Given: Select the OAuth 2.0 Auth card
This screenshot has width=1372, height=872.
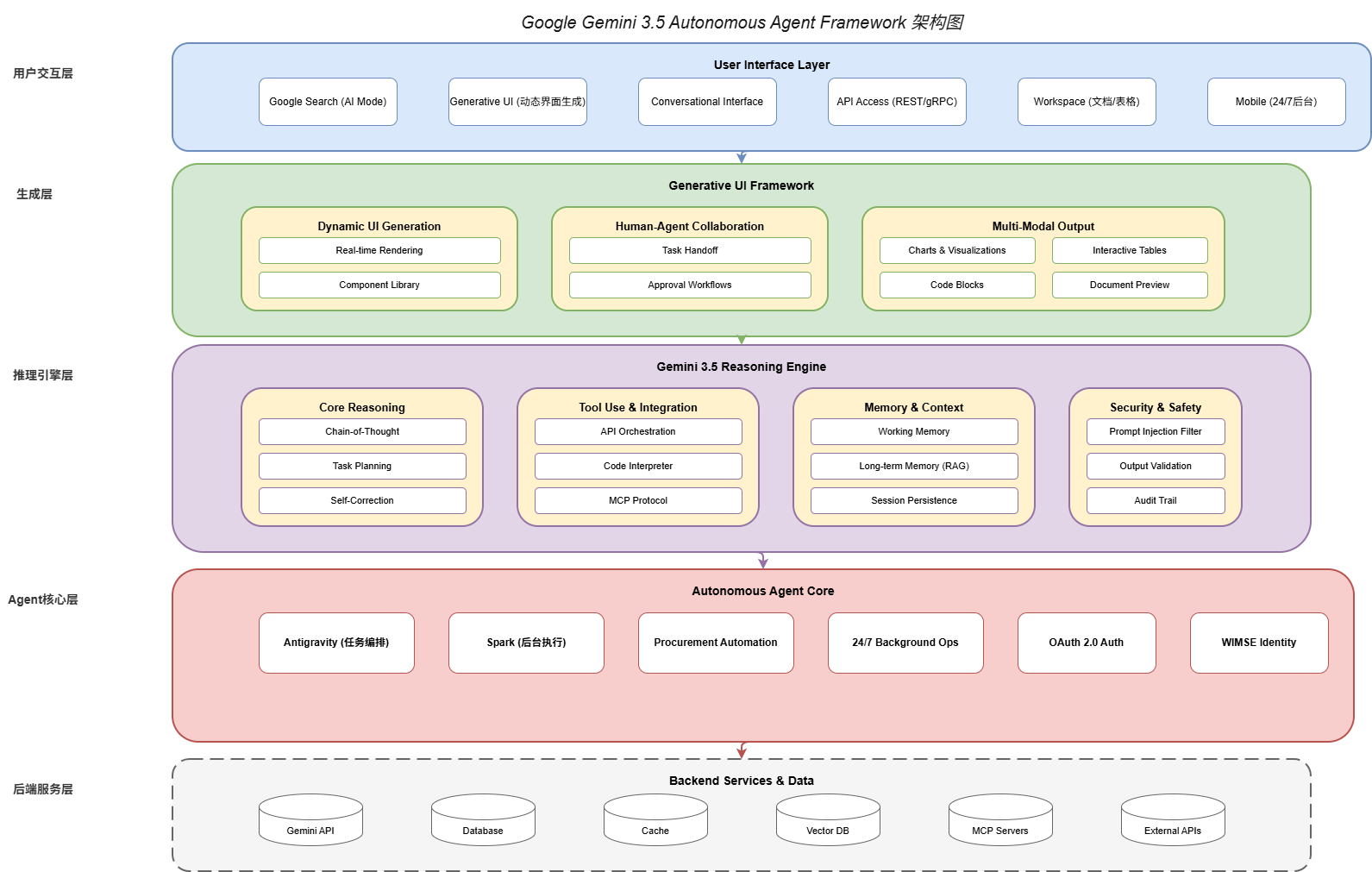Looking at the screenshot, I should pos(1087,643).
